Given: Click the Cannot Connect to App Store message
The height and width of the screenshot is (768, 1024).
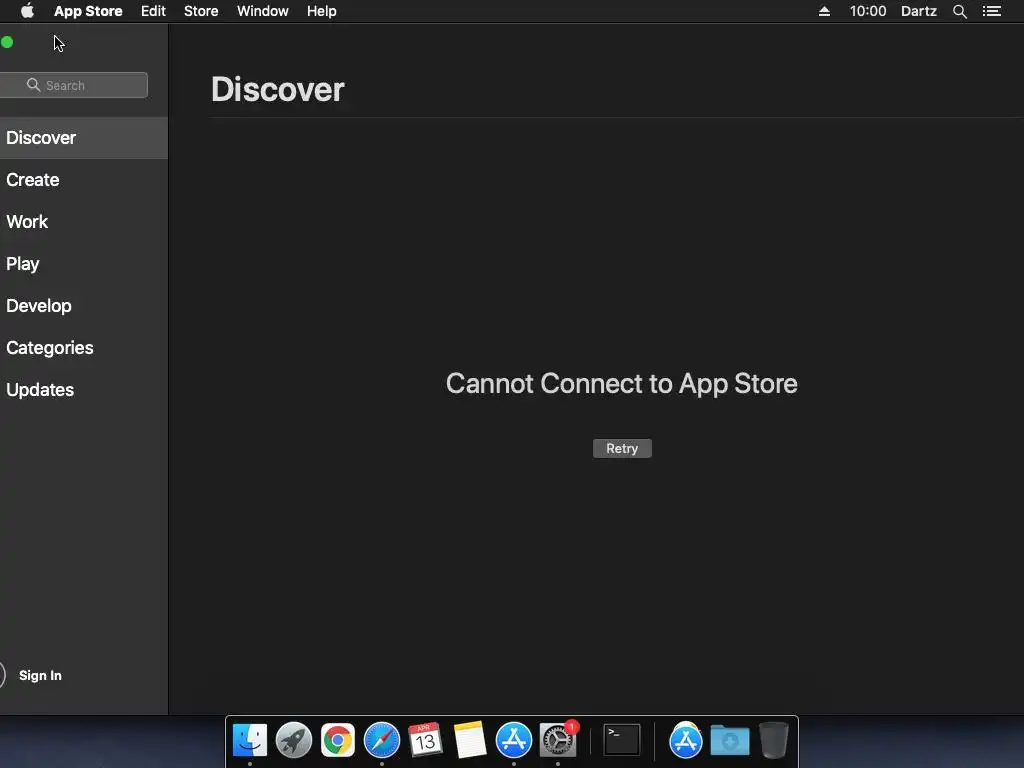Looking at the screenshot, I should tap(622, 384).
